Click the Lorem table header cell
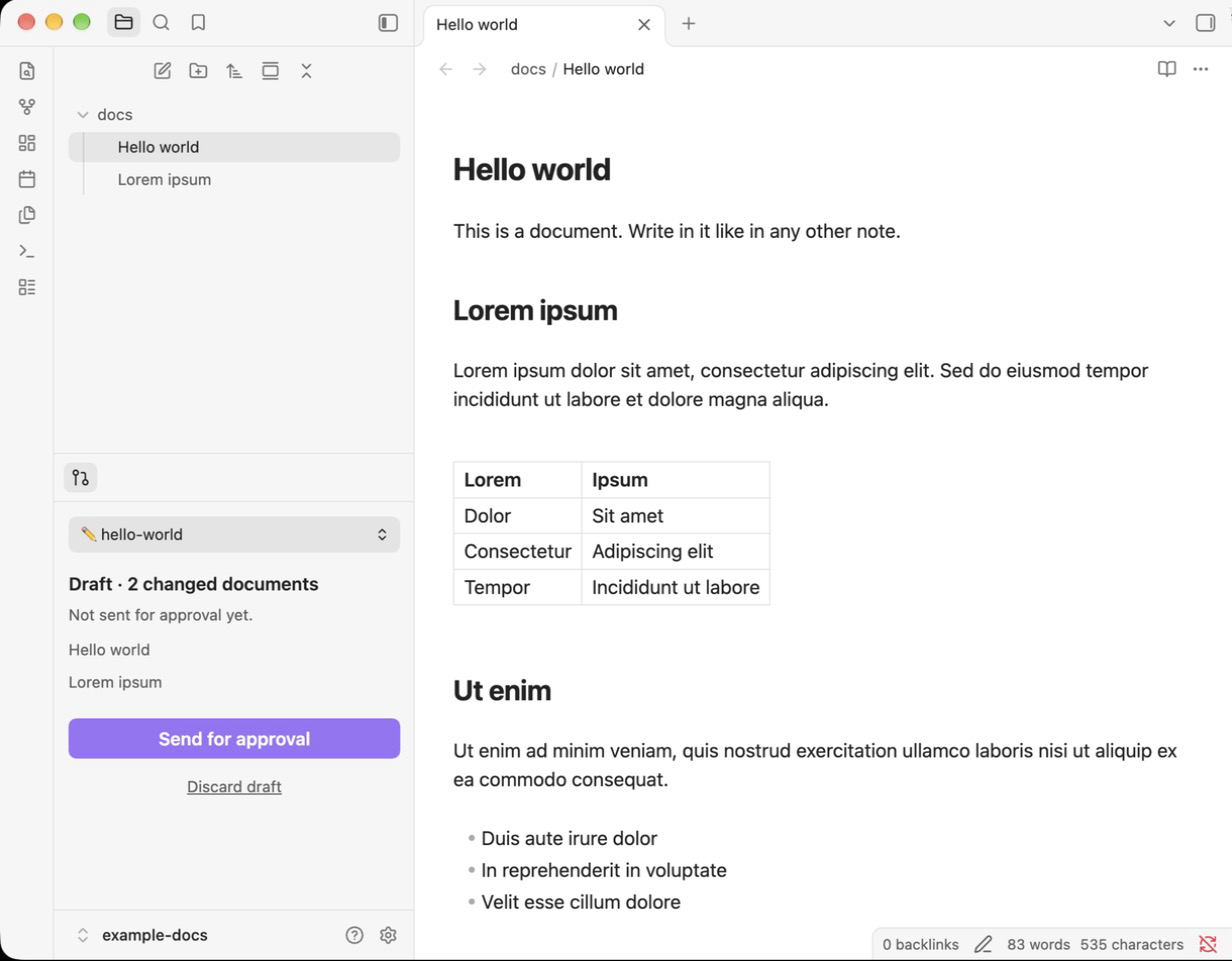 518,480
